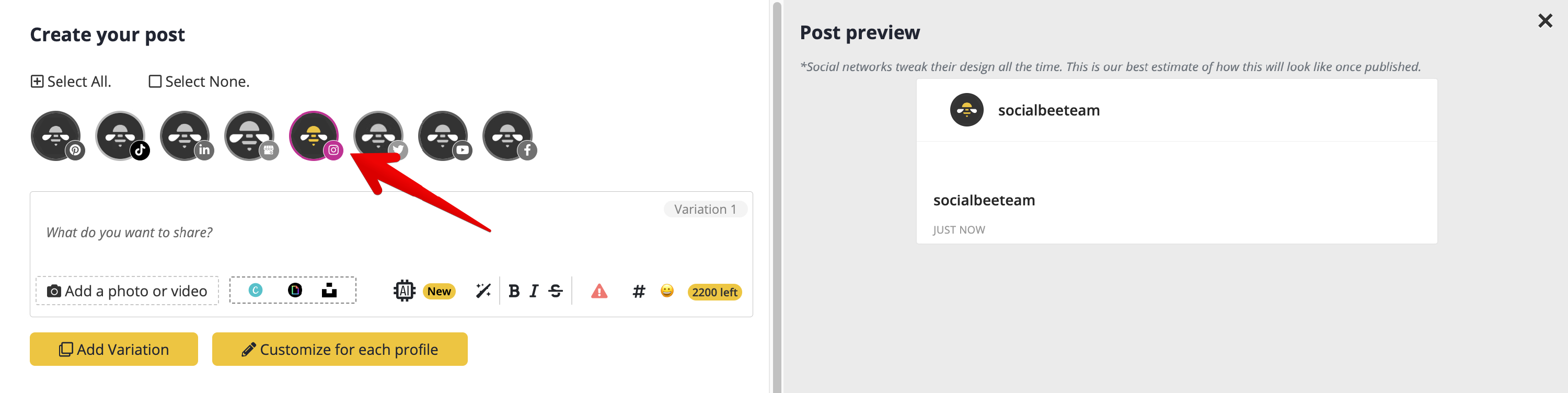Open the Canva design integration icon

click(x=256, y=290)
